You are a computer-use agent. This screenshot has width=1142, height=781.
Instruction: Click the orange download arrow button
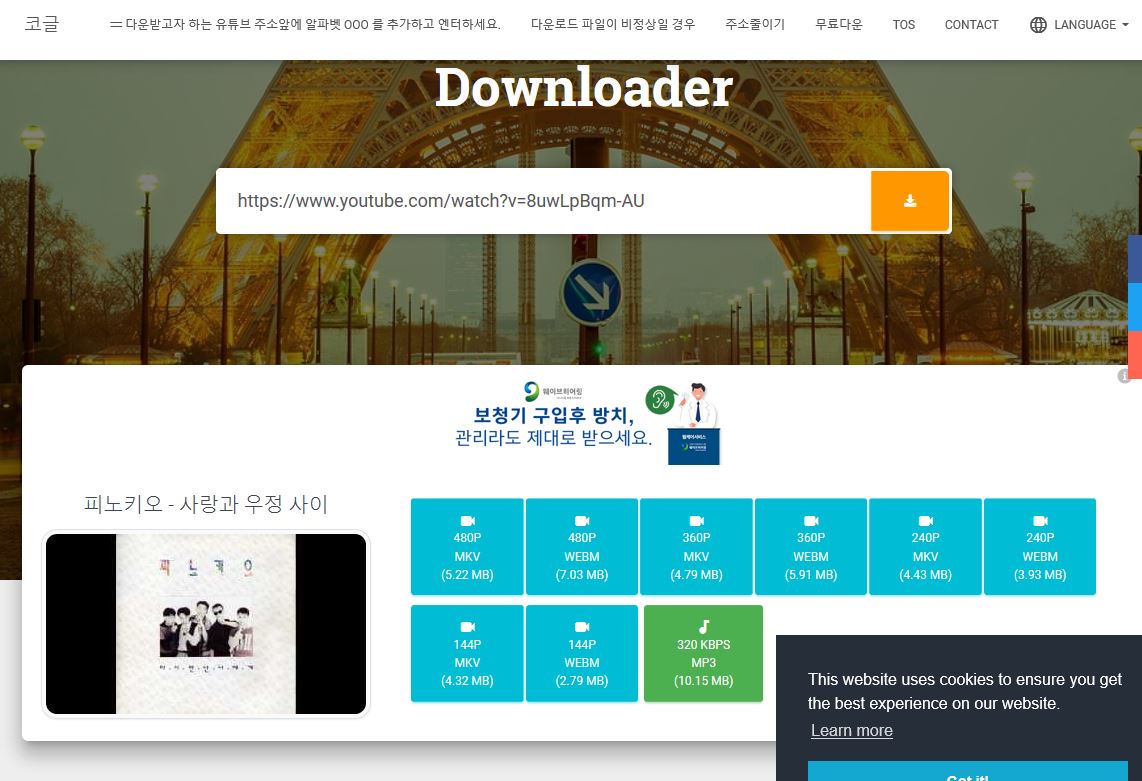909,201
